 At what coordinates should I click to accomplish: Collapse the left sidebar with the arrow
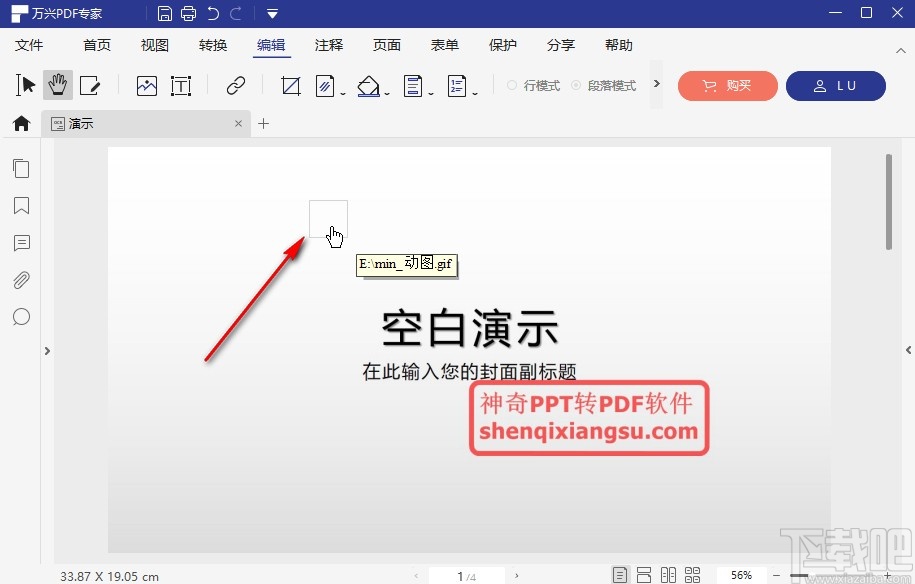tap(46, 351)
